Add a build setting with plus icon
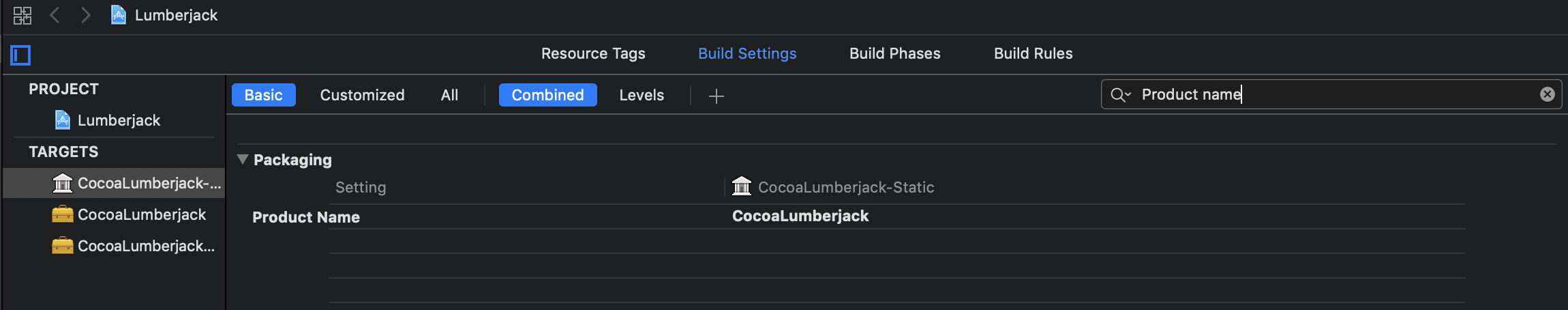1568x310 pixels. click(716, 96)
